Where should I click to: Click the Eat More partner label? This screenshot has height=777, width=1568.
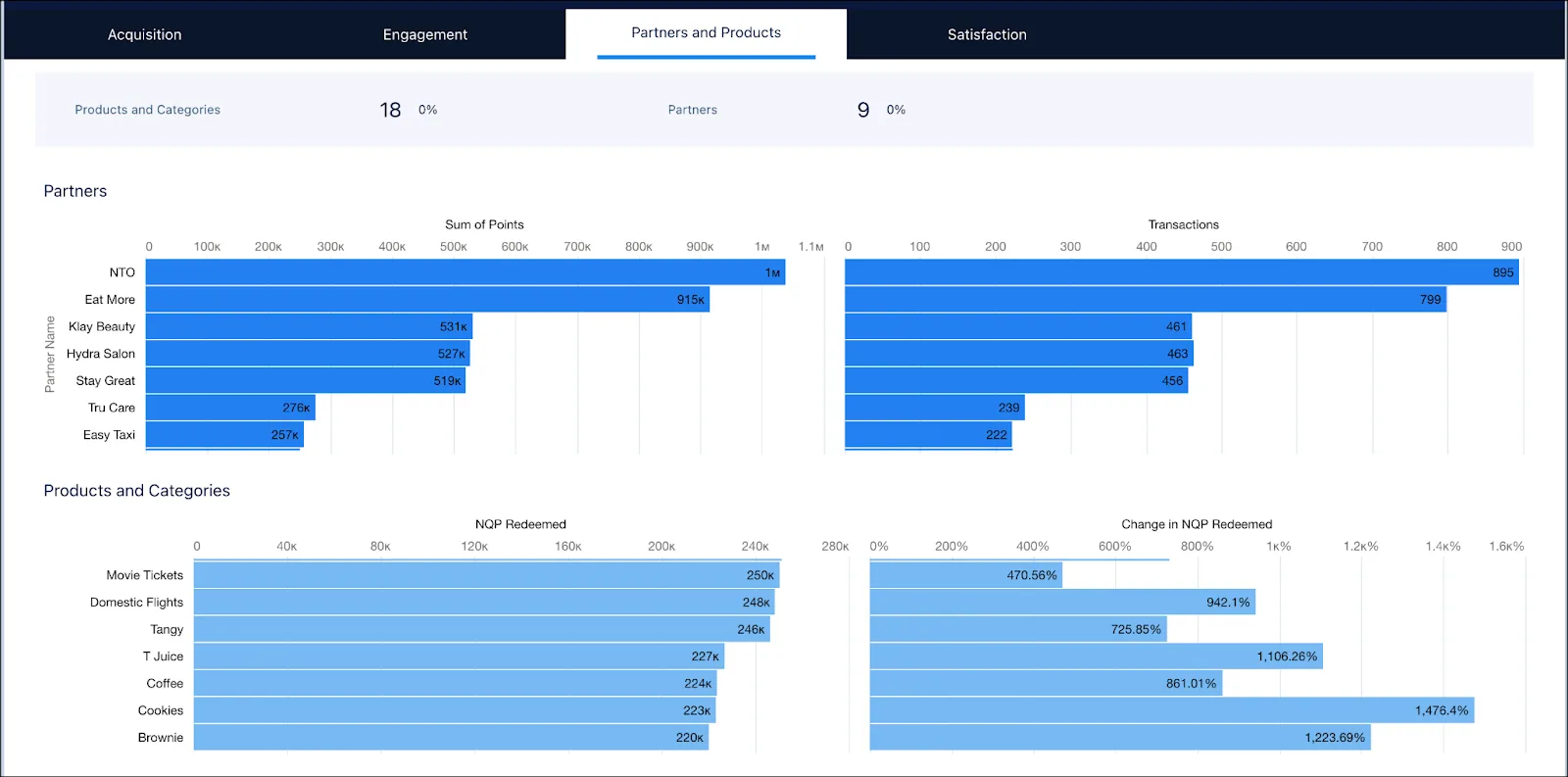pos(110,300)
